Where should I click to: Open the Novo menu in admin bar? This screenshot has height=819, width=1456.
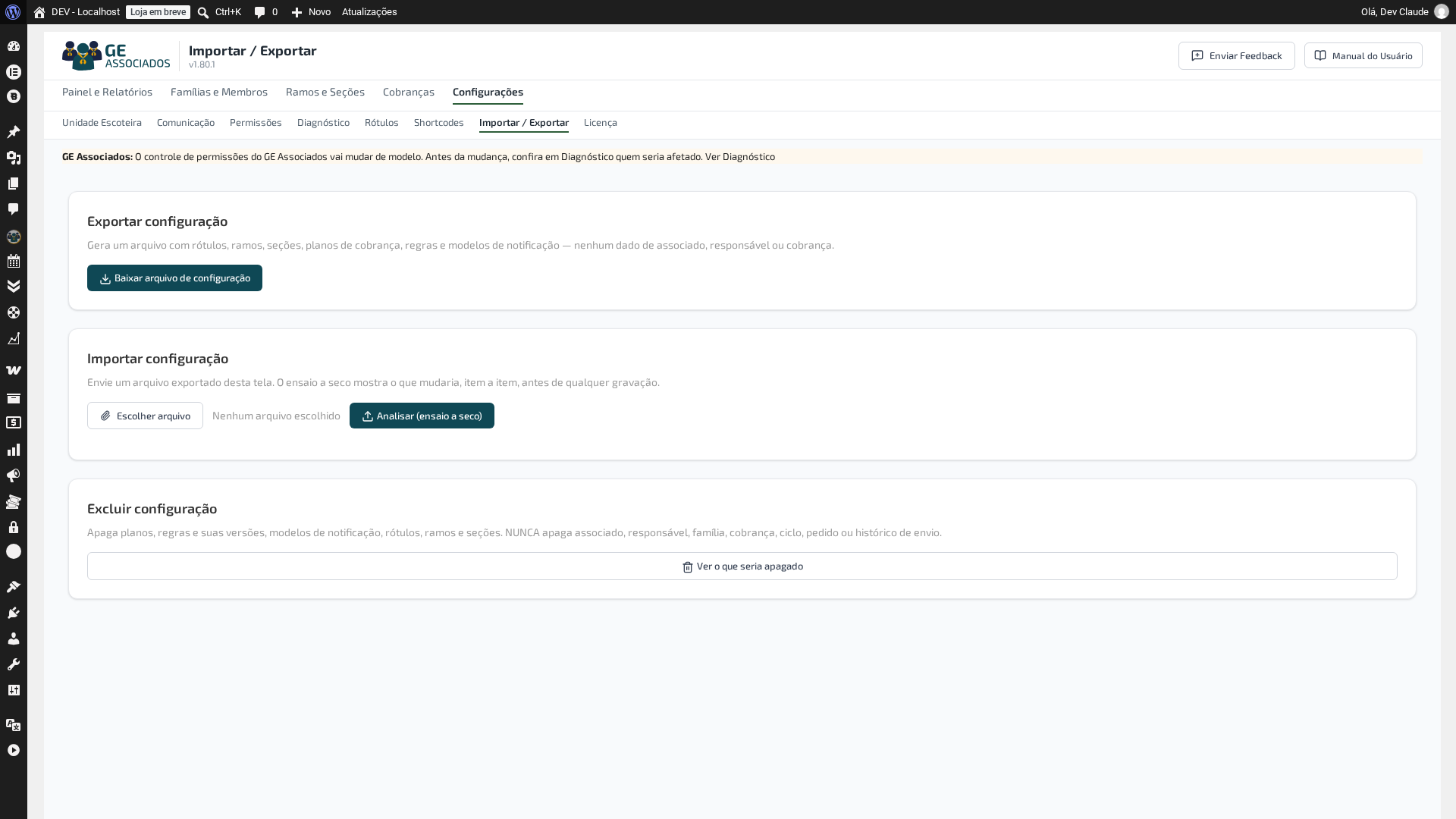(311, 12)
